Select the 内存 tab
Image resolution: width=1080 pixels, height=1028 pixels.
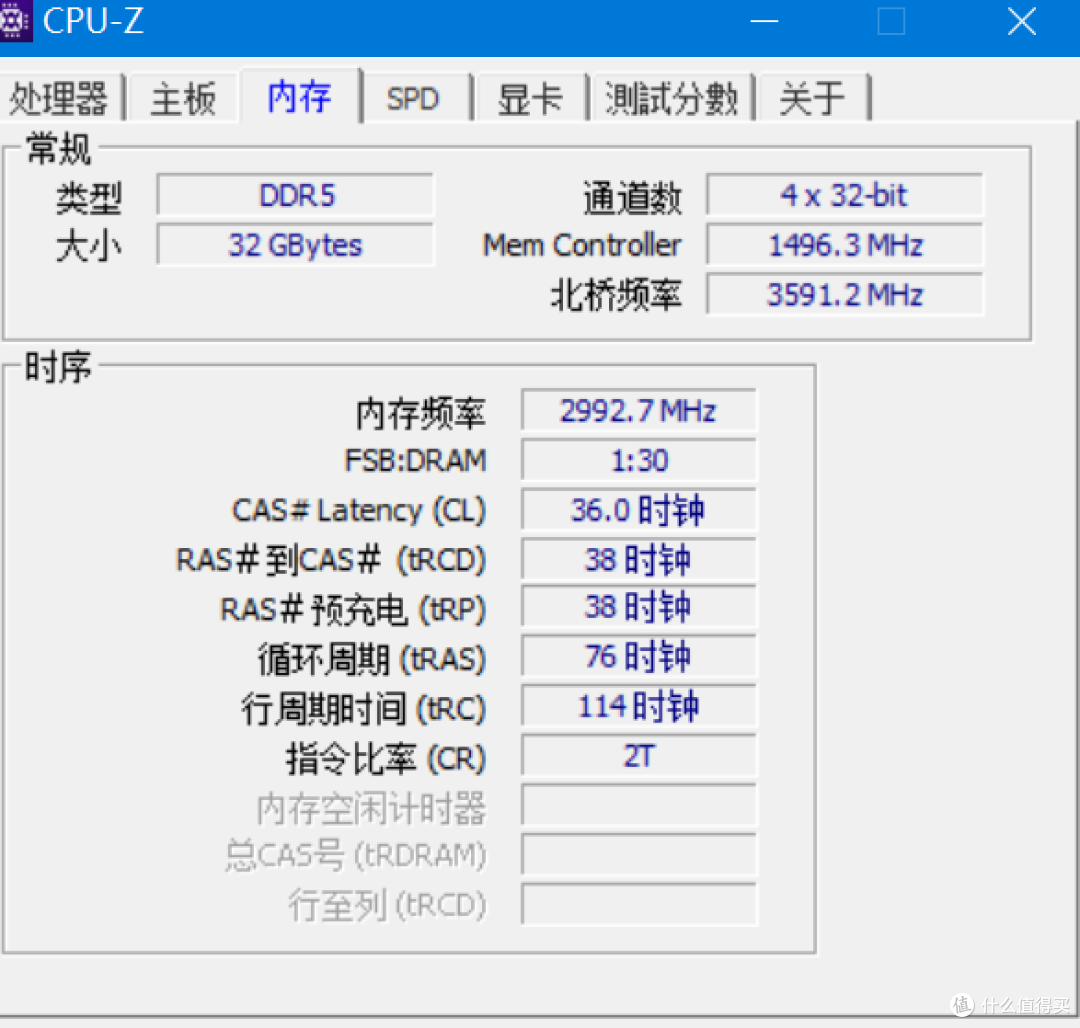[300, 96]
